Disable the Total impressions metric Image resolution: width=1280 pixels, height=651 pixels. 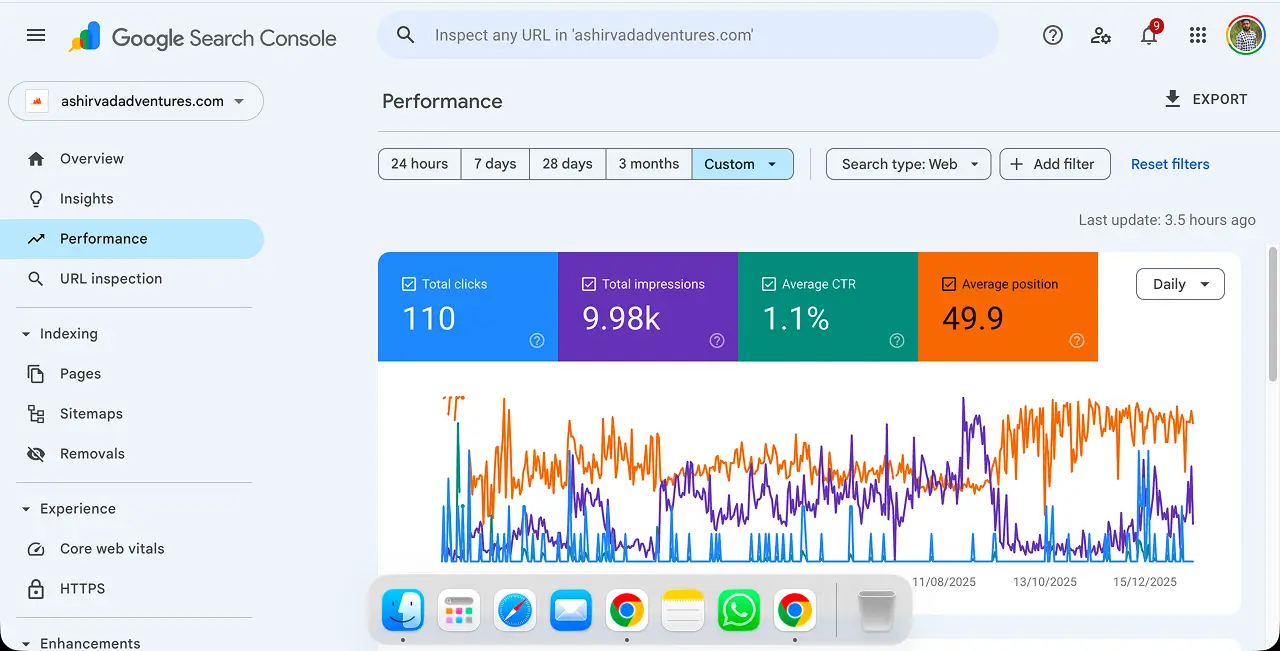click(588, 283)
